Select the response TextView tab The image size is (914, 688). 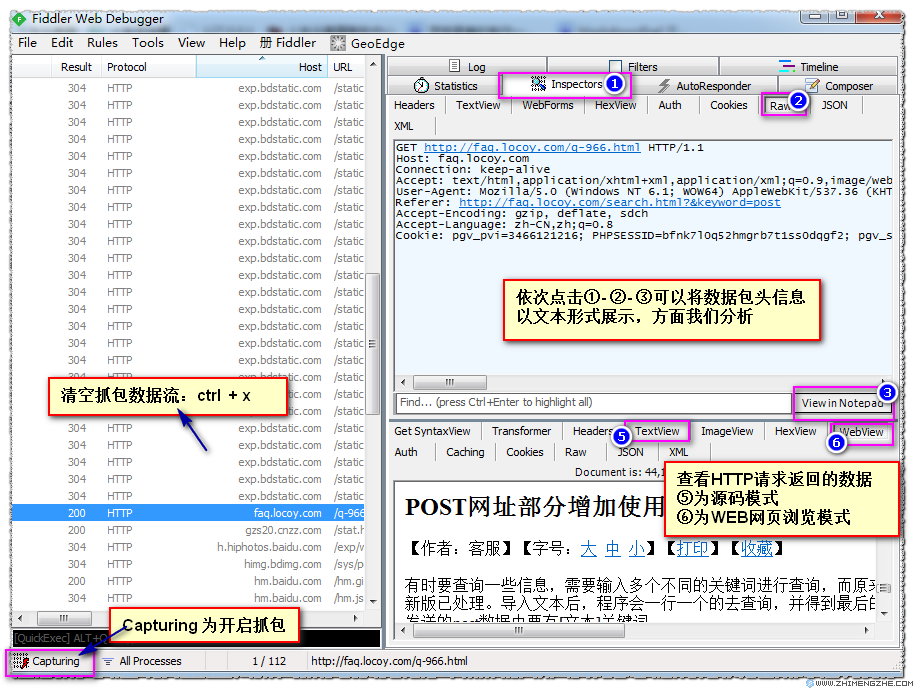[657, 431]
